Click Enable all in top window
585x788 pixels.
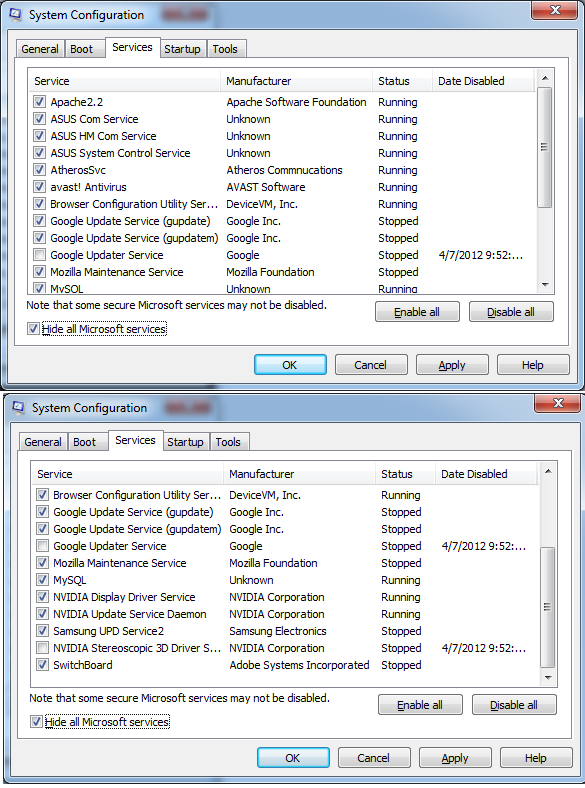click(x=417, y=312)
